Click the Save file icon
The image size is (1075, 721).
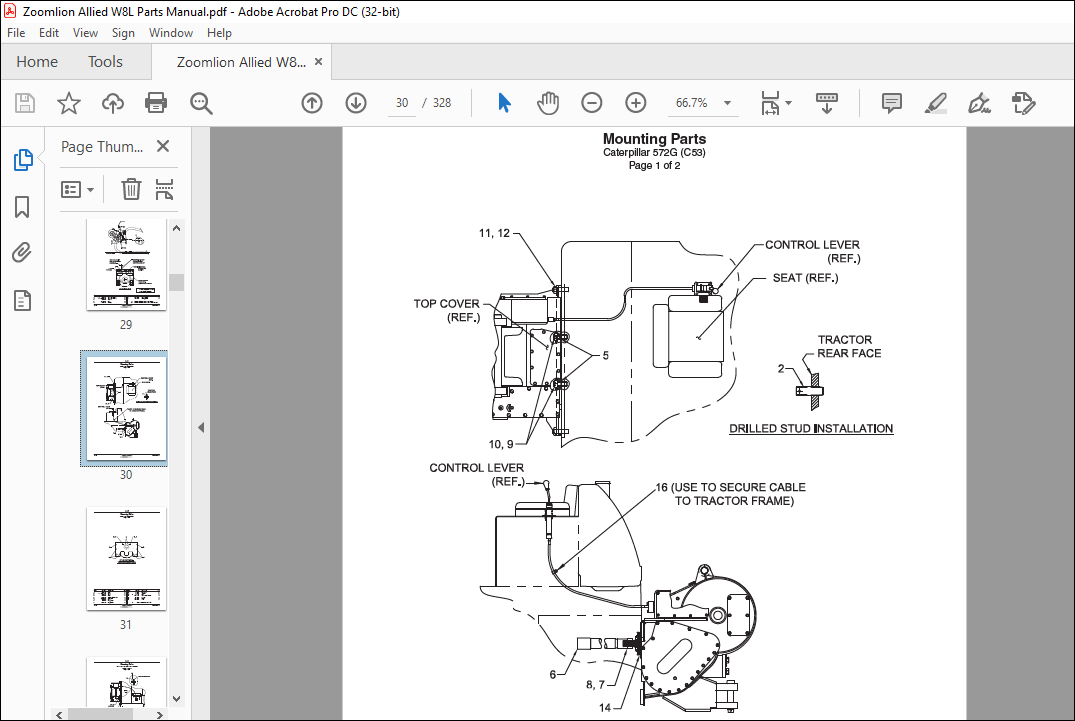pyautogui.click(x=25, y=103)
